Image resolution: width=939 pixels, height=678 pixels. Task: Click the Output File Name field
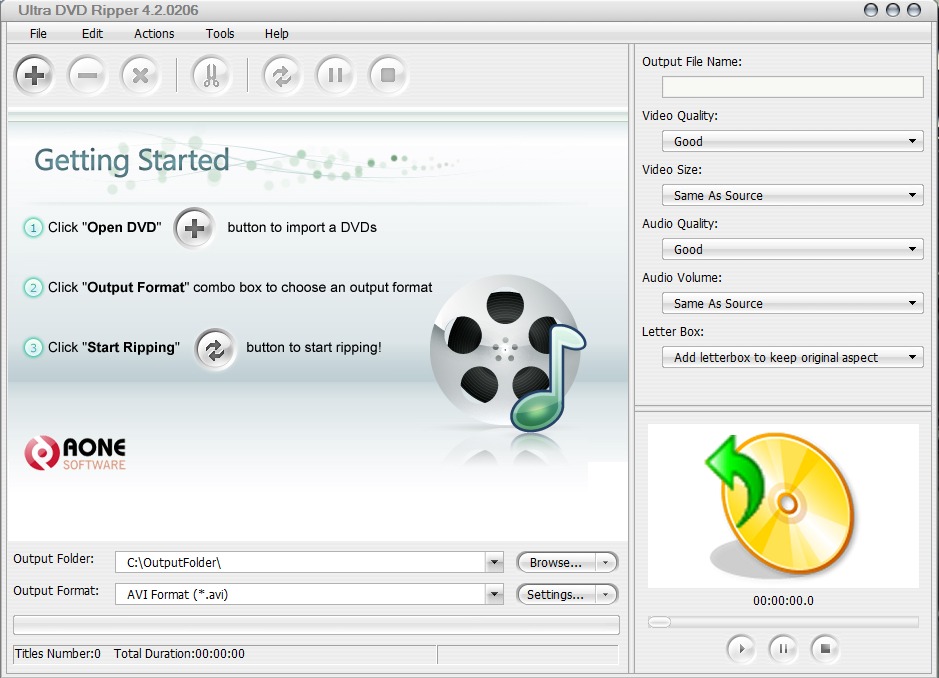click(792, 87)
